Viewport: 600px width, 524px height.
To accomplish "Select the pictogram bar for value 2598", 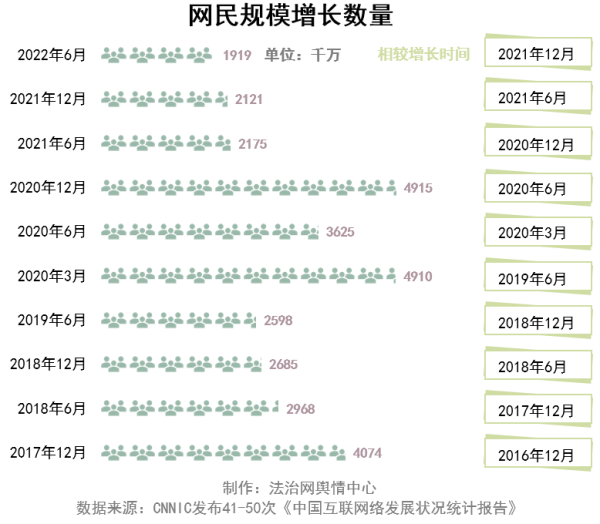I will pos(179,320).
